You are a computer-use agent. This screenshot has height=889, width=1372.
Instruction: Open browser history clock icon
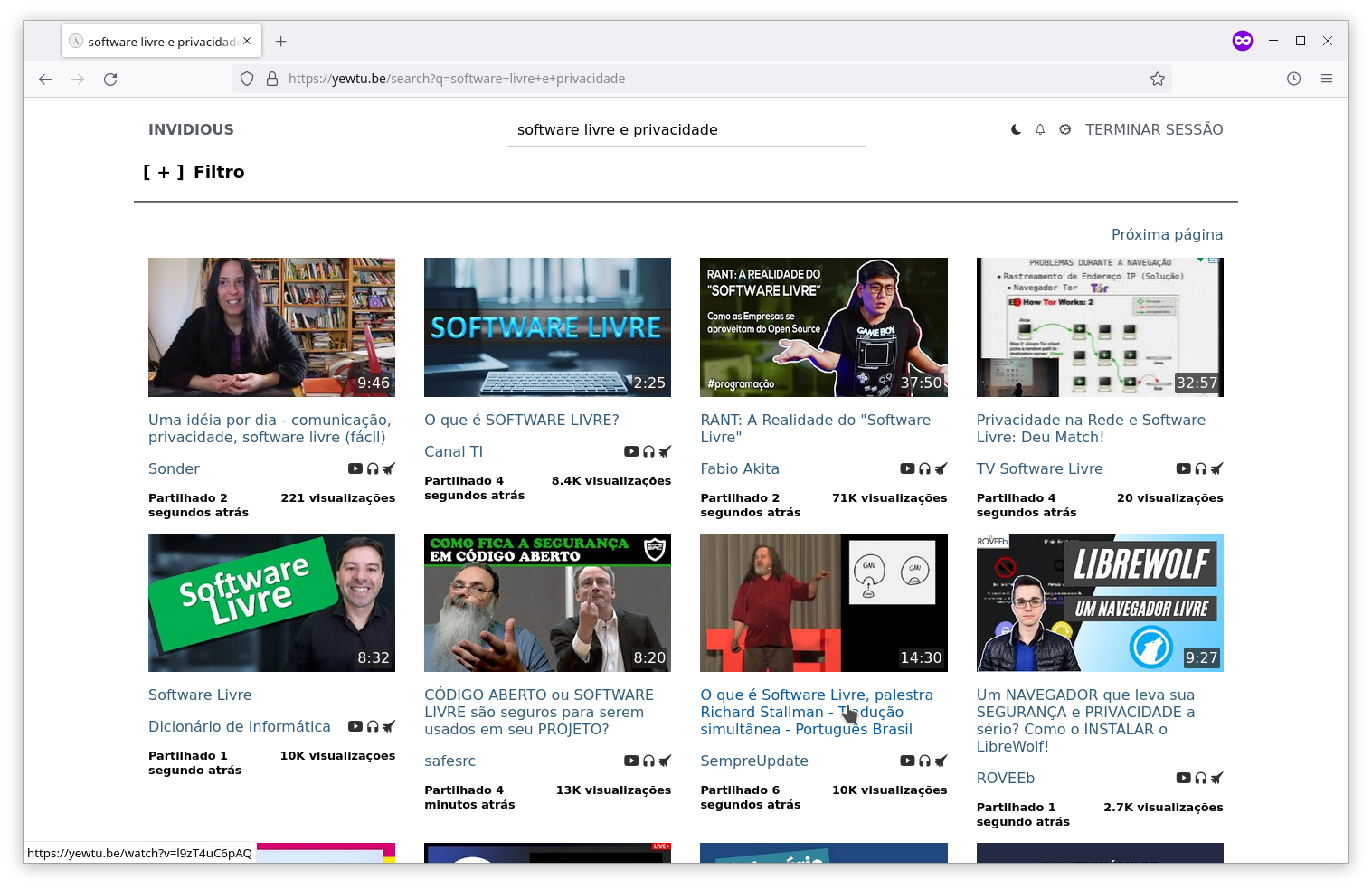pos(1294,79)
